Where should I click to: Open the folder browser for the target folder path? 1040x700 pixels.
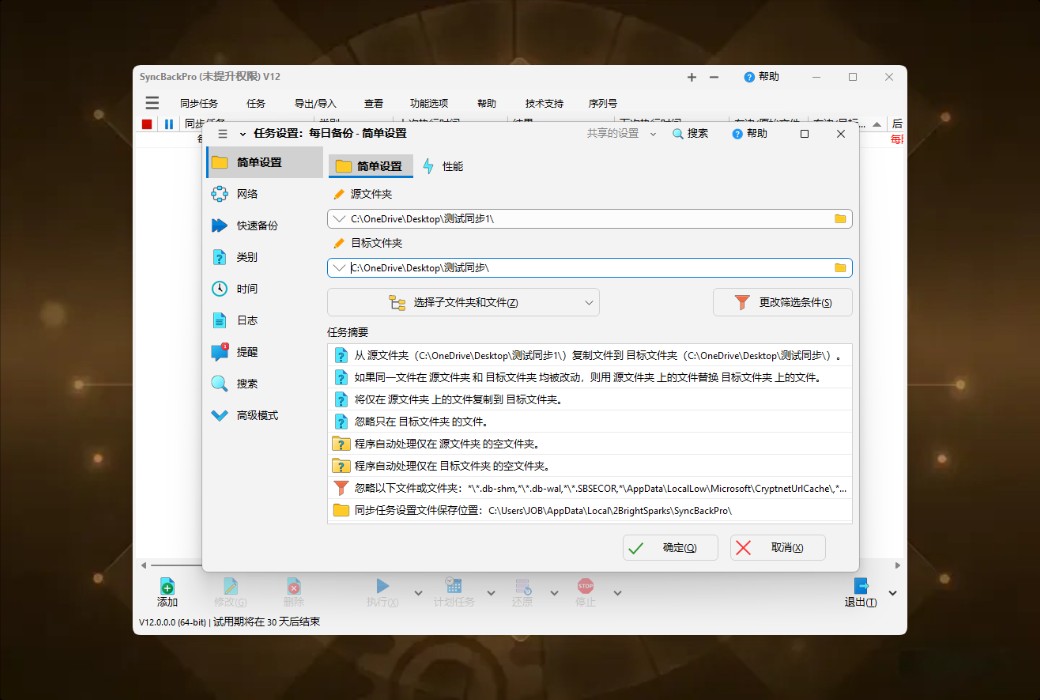pos(841,267)
